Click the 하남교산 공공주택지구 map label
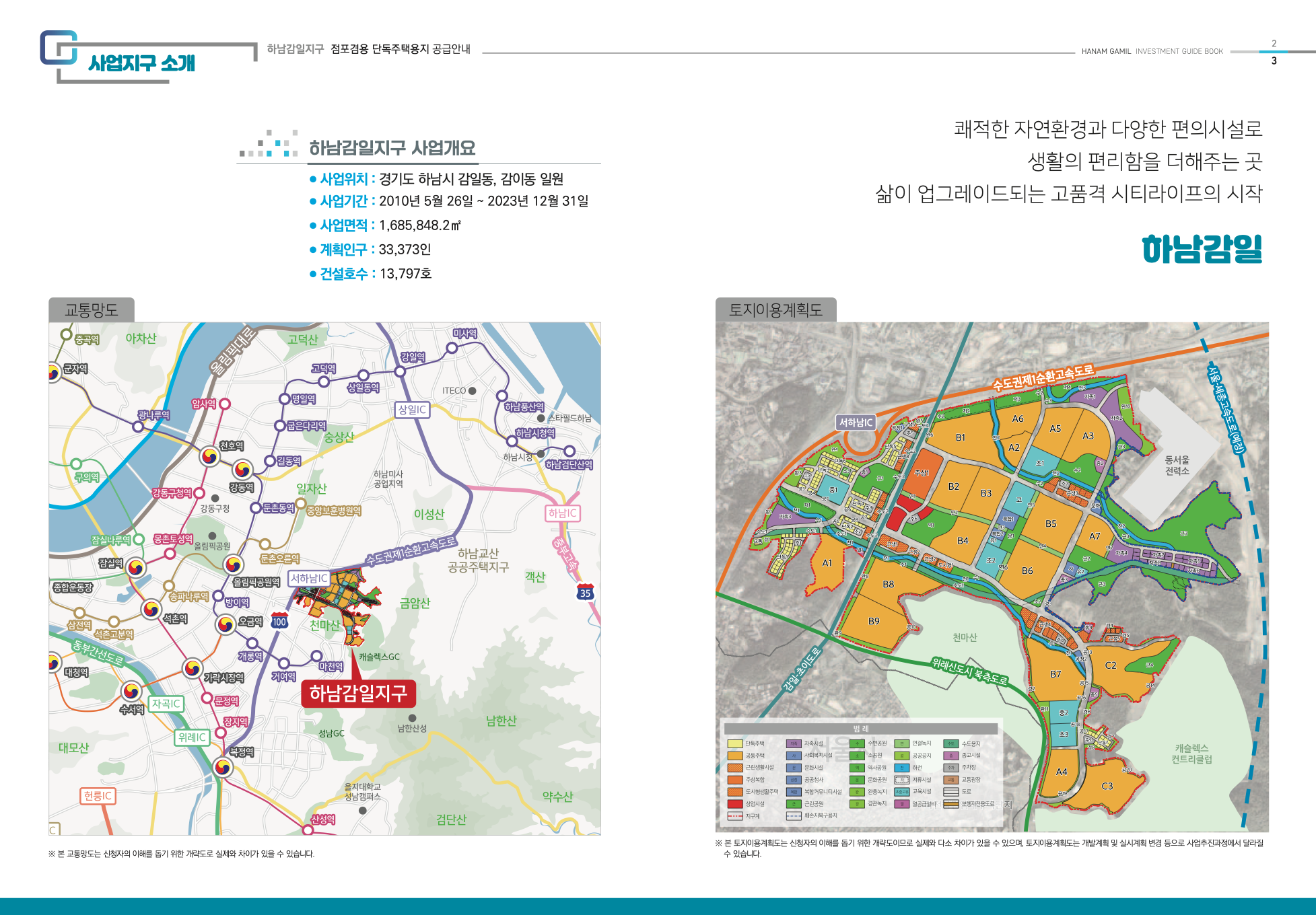This screenshot has height=915, width=1316. pos(479,560)
